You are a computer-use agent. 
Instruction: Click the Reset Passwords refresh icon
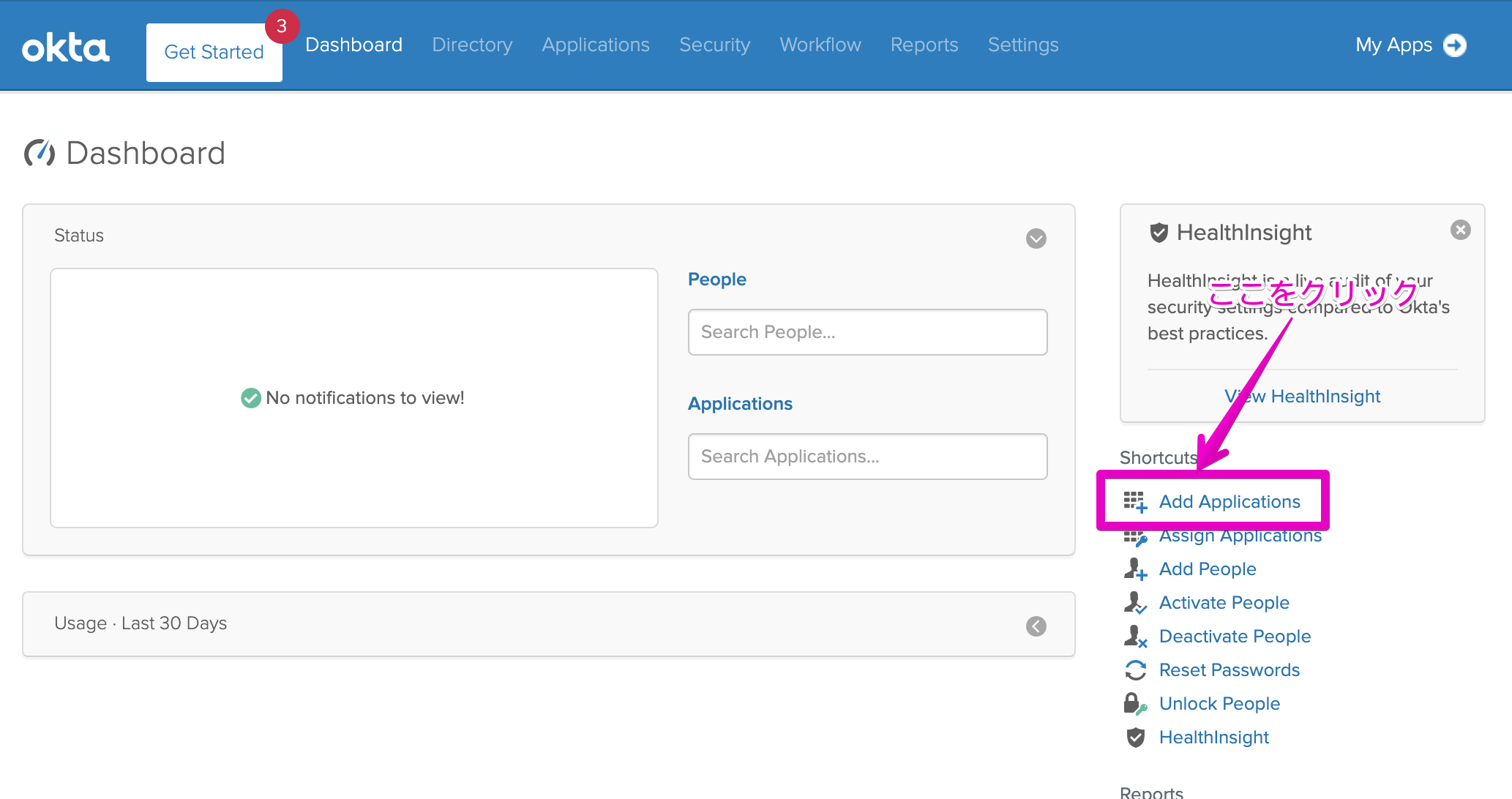[1135, 670]
